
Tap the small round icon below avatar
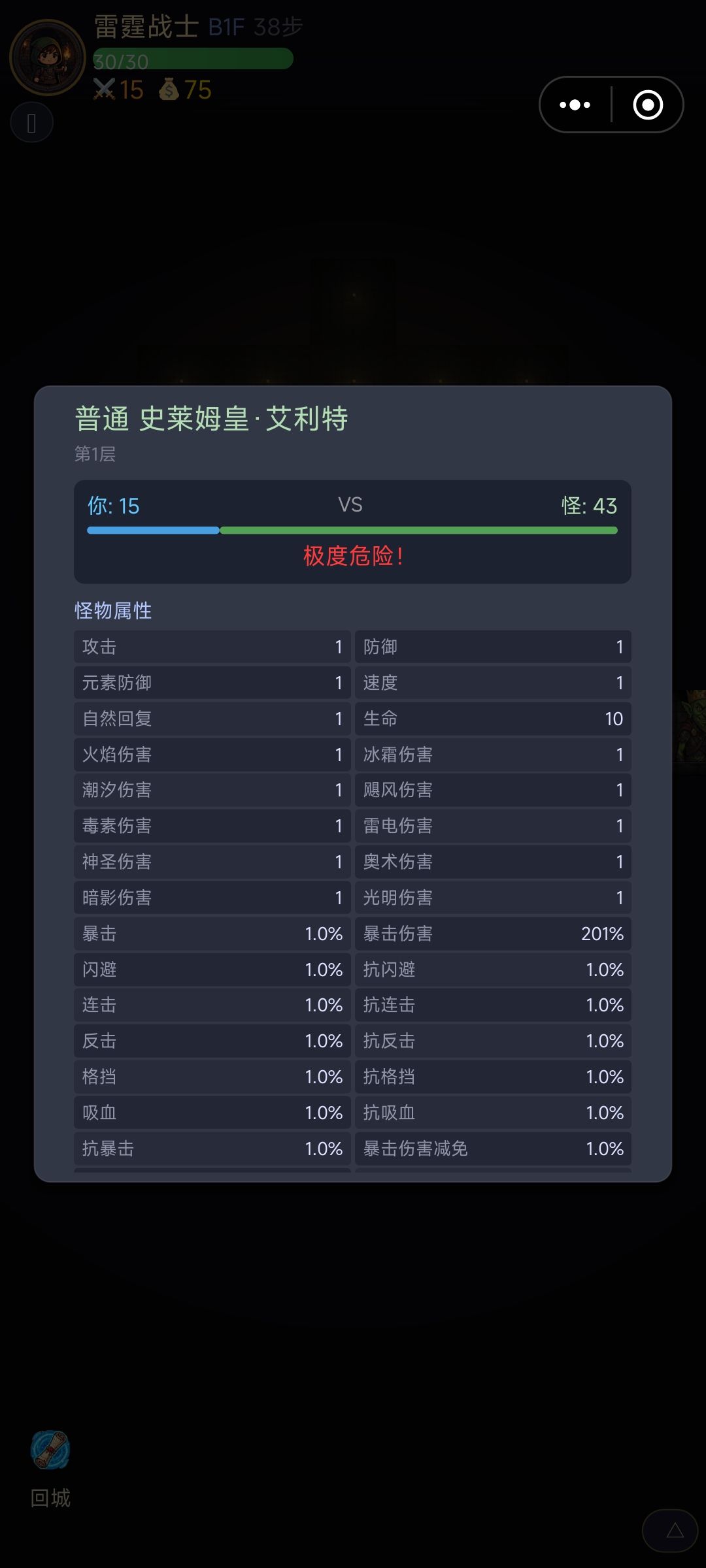click(31, 123)
